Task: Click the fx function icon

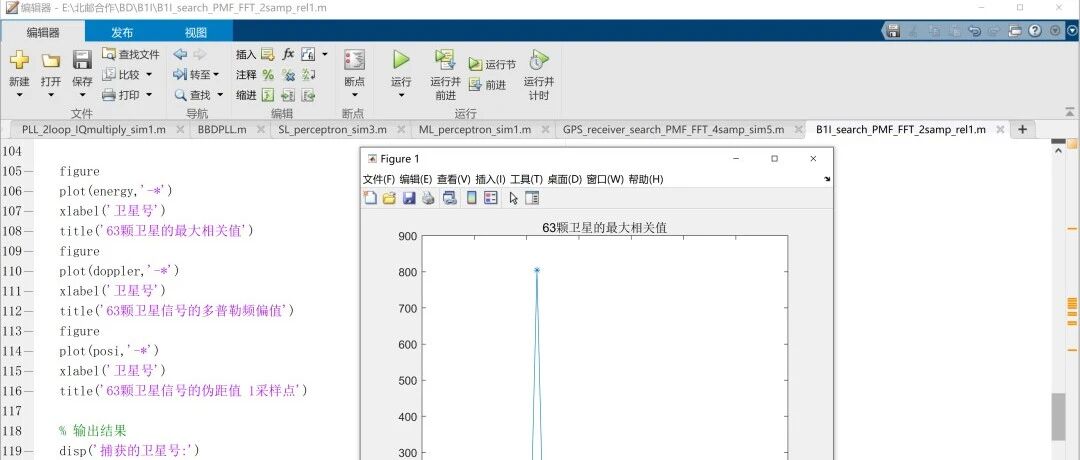Action: click(x=289, y=54)
